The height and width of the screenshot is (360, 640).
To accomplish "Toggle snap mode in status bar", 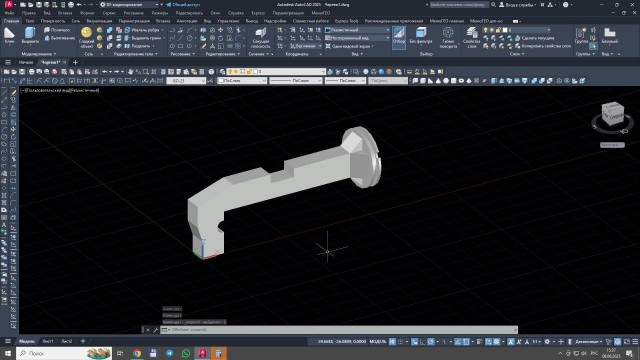I will click(x=400, y=342).
